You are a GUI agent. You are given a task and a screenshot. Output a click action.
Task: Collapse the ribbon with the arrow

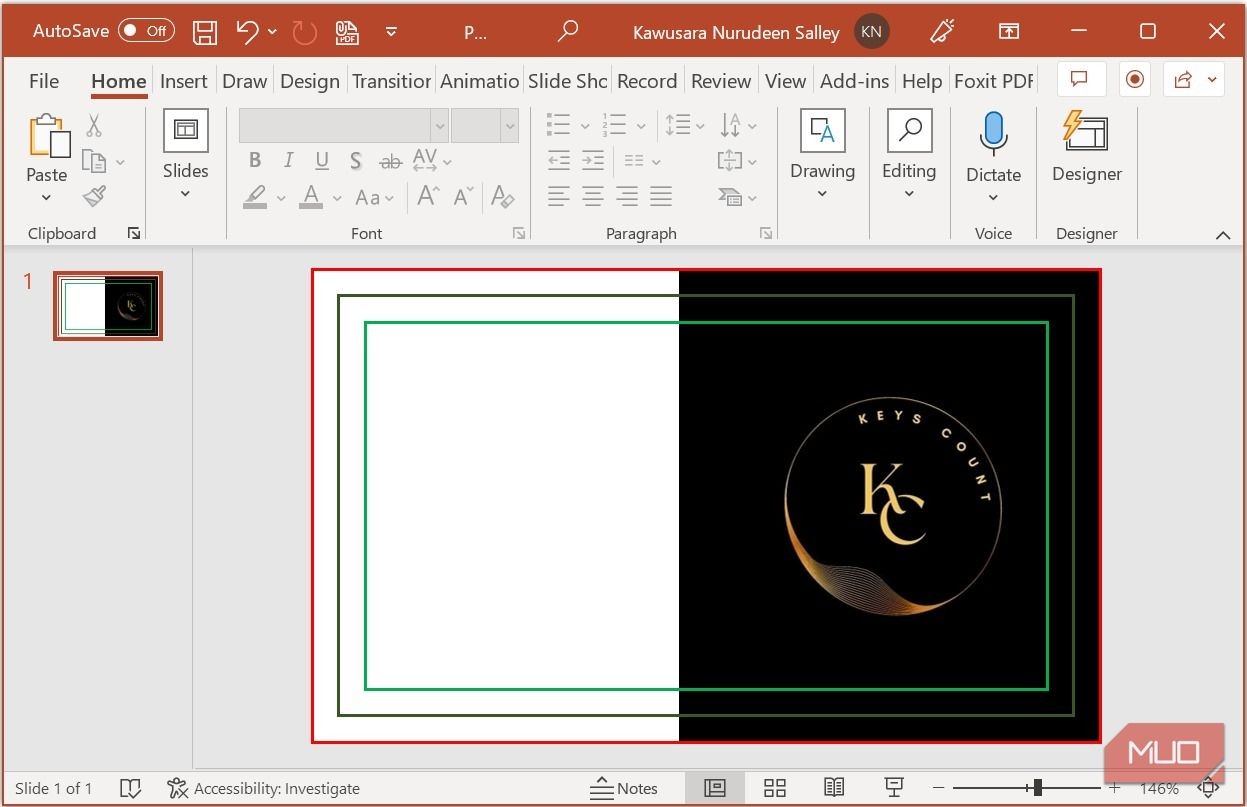[1222, 235]
